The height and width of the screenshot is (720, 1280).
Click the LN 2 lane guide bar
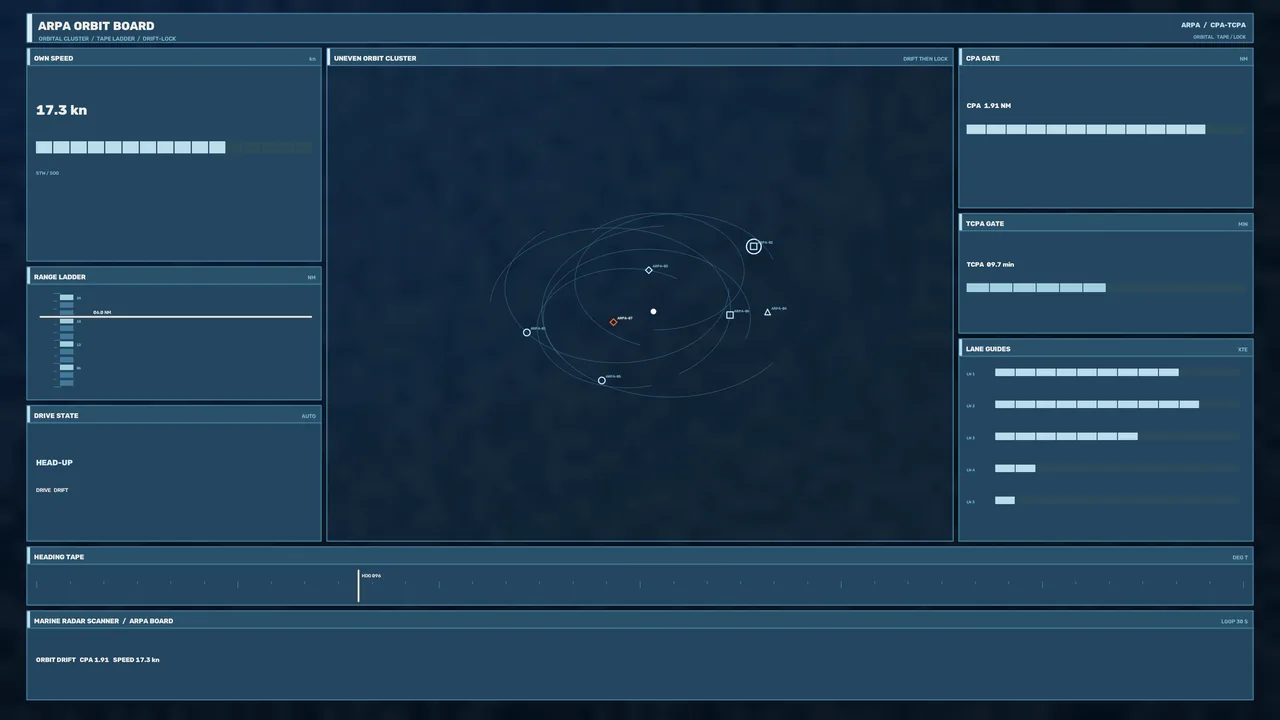coord(1118,404)
